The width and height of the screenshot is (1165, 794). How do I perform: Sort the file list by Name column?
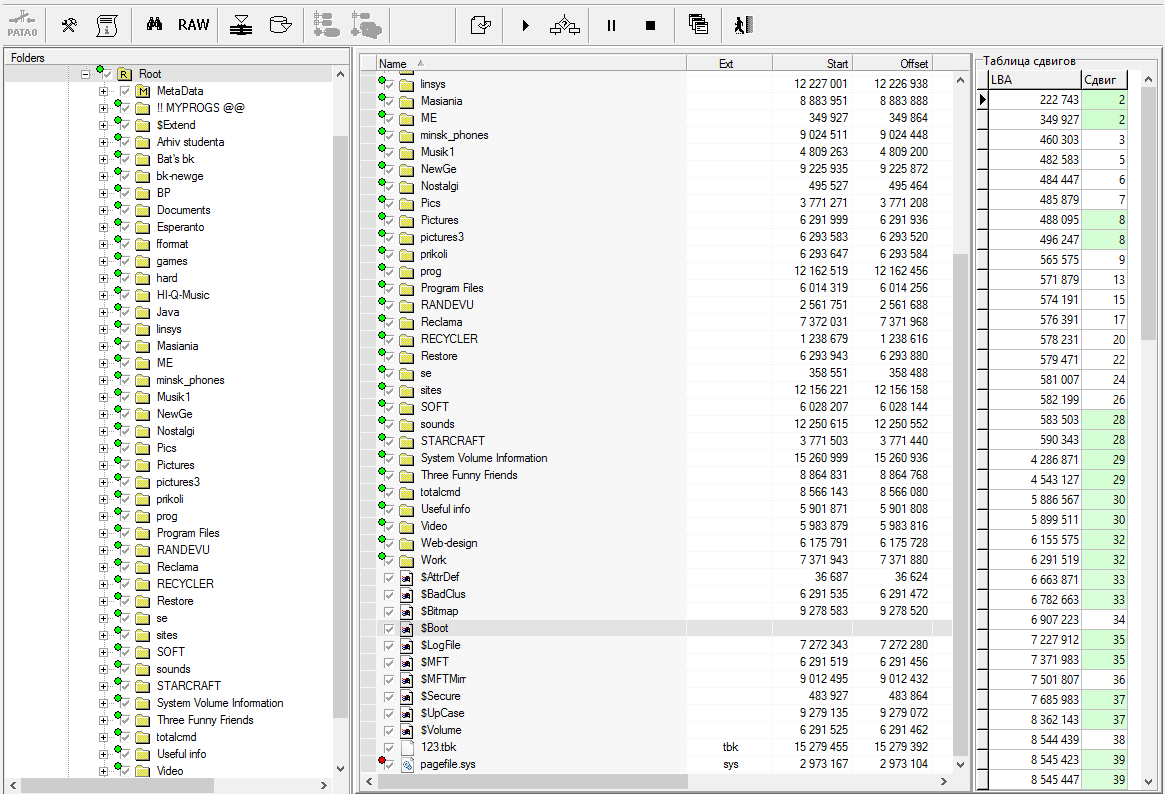pos(530,64)
